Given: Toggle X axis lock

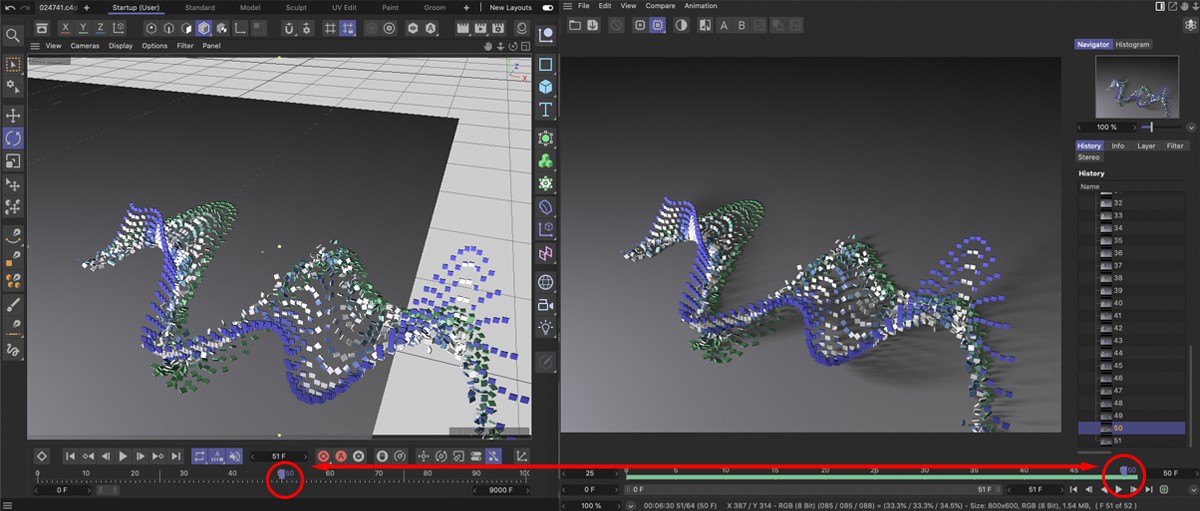Looking at the screenshot, I should tap(65, 29).
